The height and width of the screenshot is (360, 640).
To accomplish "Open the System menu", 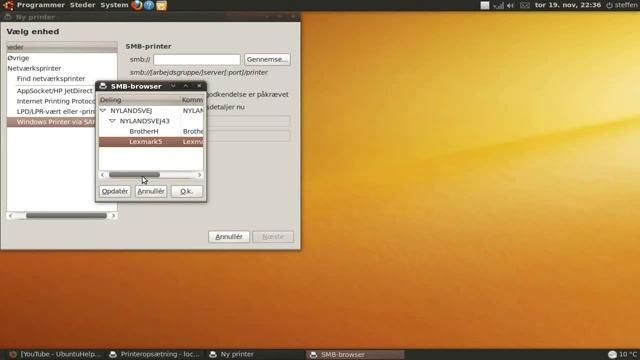I will coord(114,5).
